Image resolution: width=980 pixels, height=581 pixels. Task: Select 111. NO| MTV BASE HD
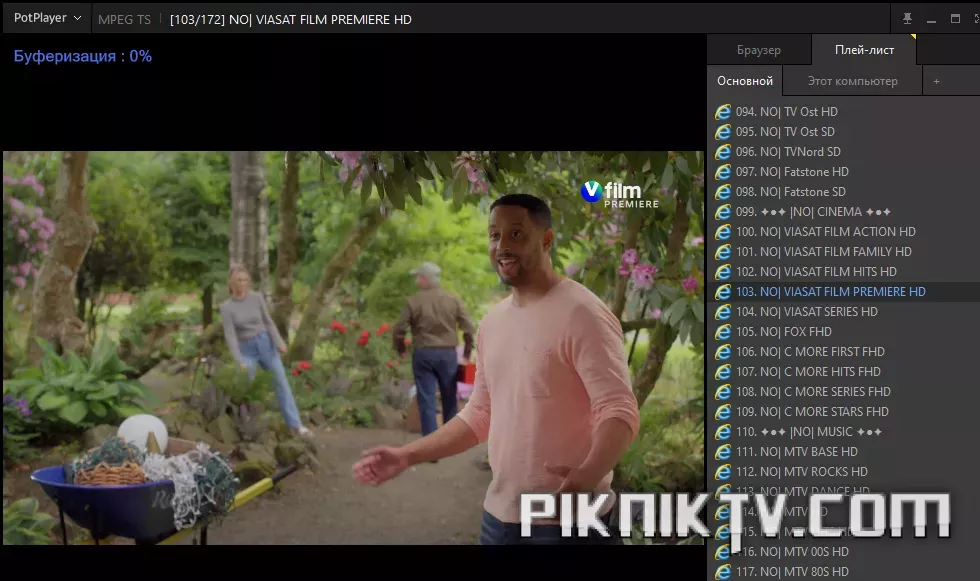(x=844, y=452)
